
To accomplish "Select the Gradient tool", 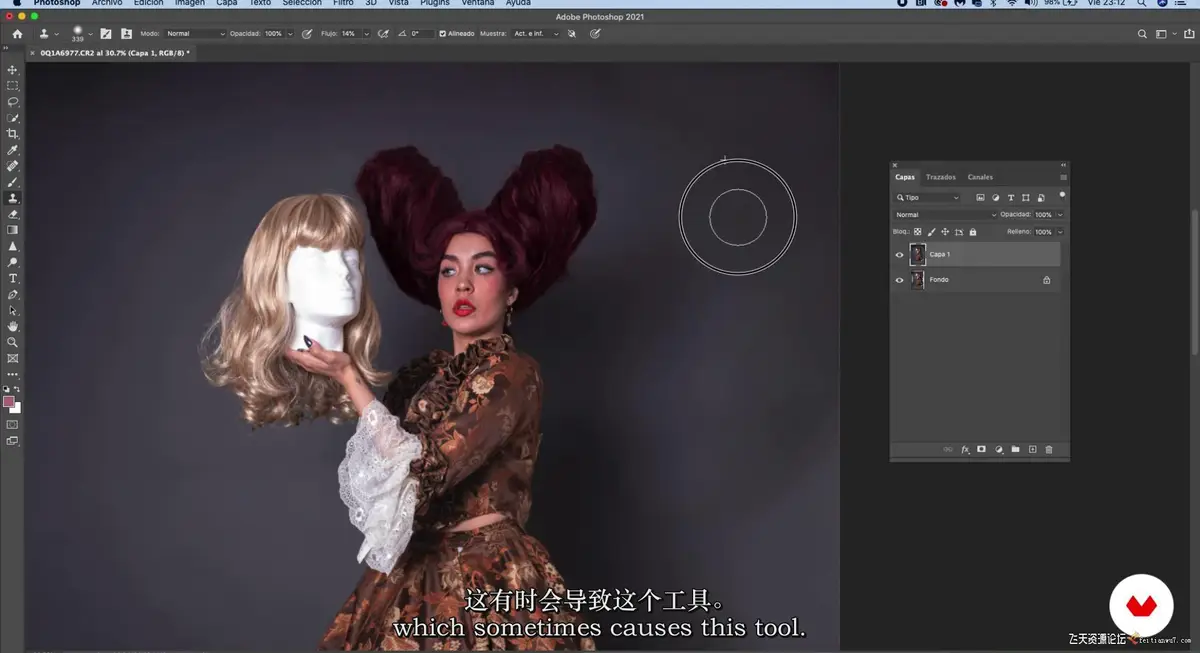I will (13, 230).
